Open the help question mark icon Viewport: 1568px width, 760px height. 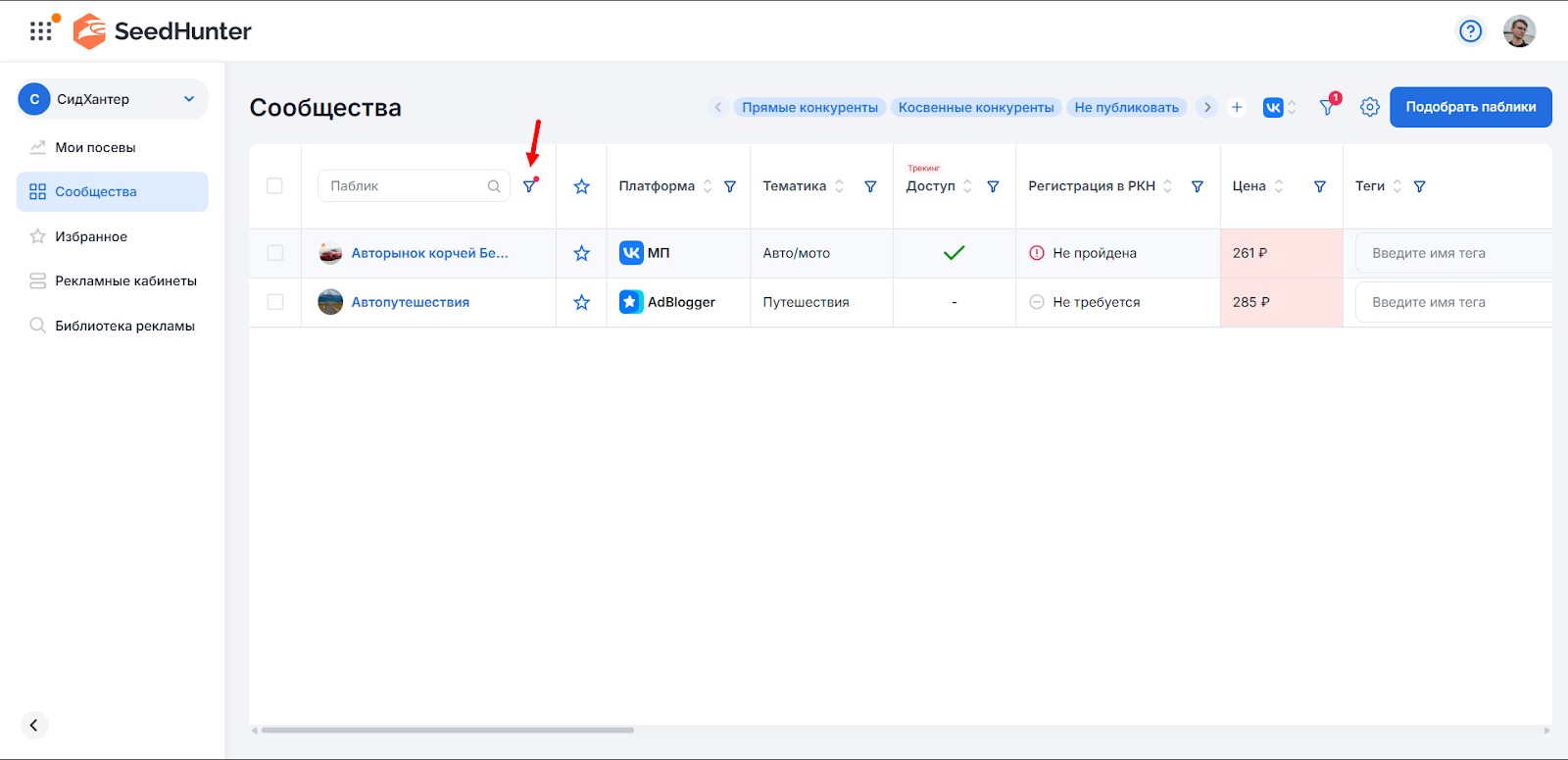point(1470,31)
